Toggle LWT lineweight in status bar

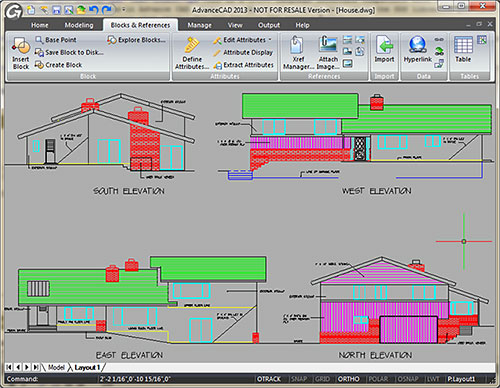pyautogui.click(x=433, y=379)
